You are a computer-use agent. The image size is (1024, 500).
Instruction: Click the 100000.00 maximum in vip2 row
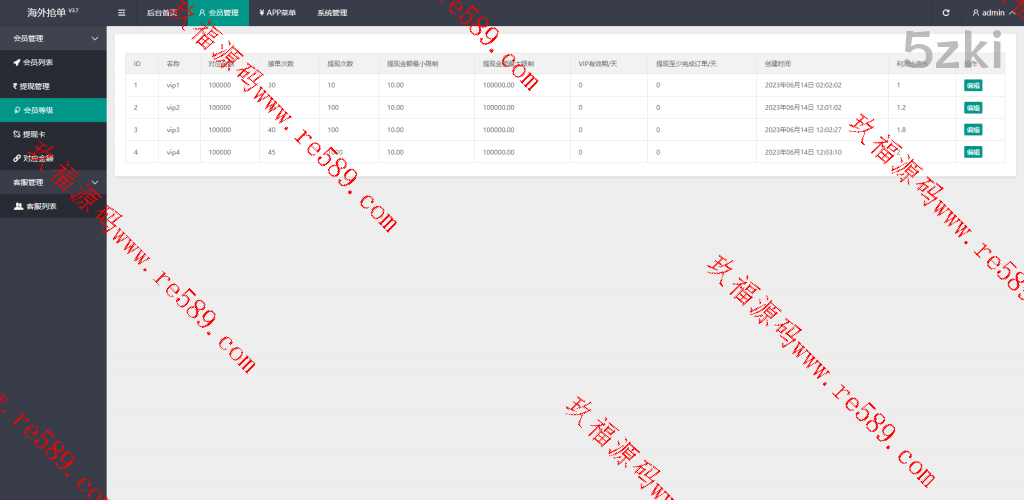(x=498, y=108)
